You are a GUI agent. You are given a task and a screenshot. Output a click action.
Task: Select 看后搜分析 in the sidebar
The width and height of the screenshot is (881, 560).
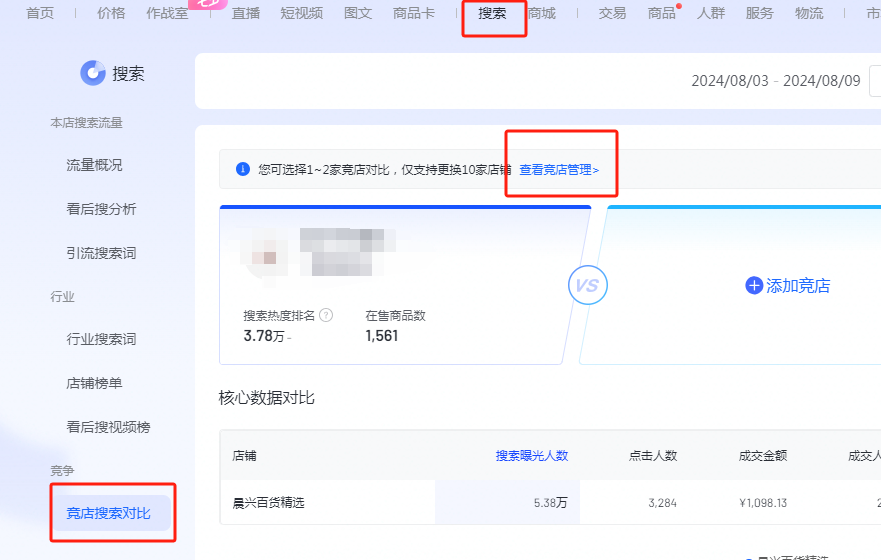click(x=101, y=209)
